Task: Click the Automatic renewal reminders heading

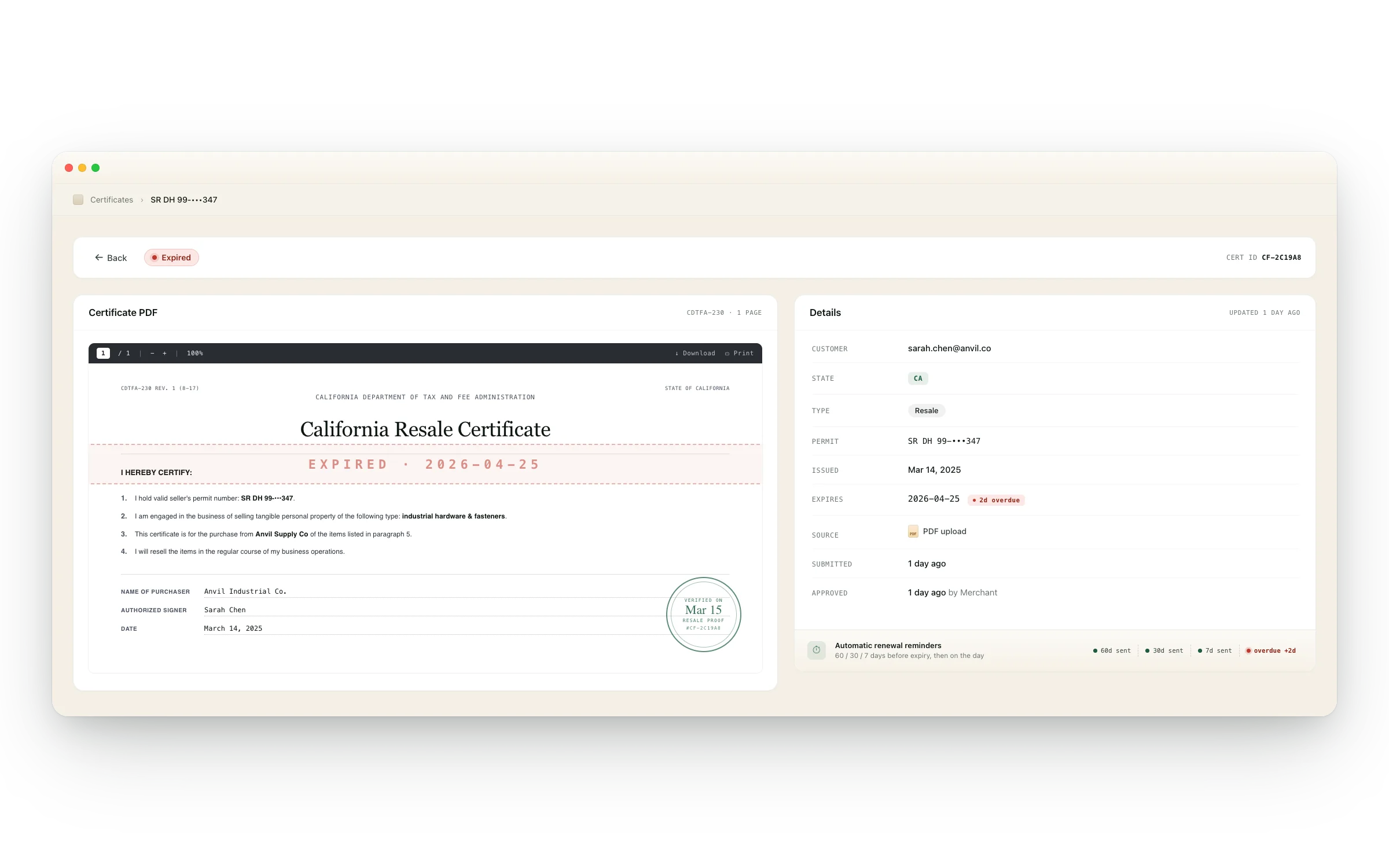Action: coord(888,645)
